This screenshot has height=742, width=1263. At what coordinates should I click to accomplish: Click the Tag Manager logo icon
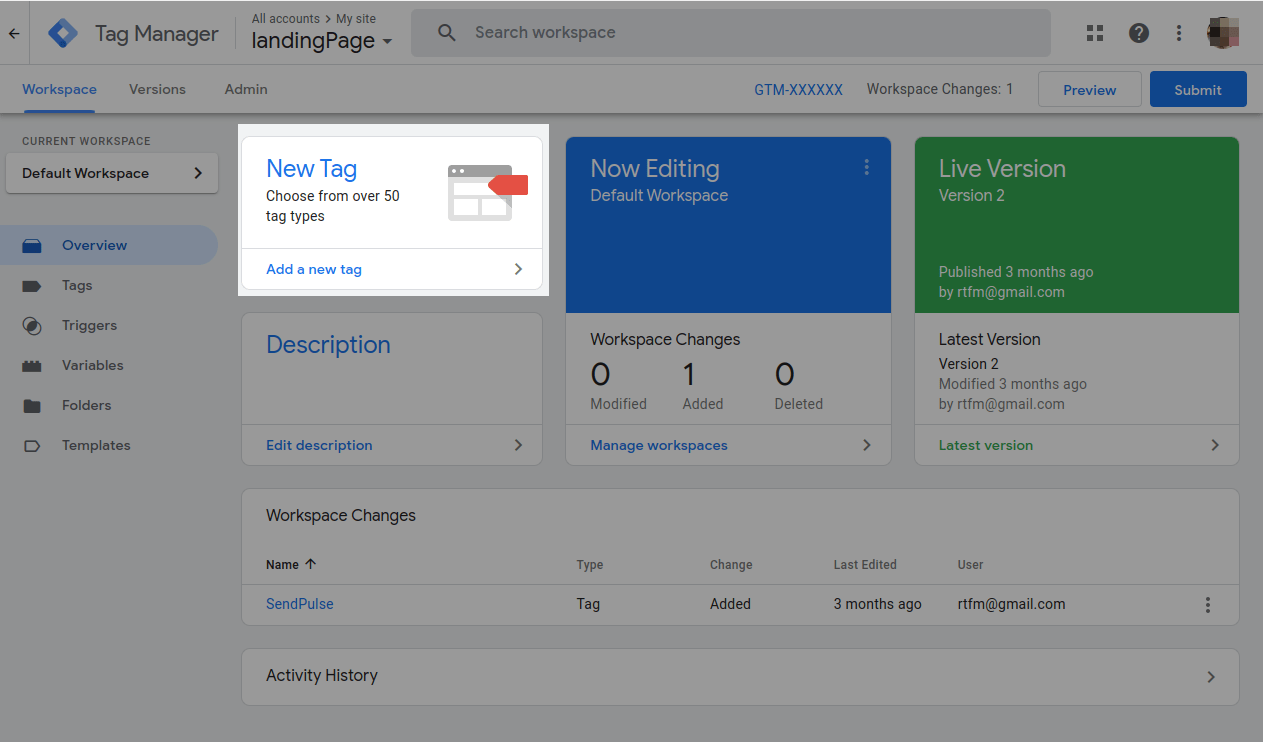pyautogui.click(x=63, y=33)
